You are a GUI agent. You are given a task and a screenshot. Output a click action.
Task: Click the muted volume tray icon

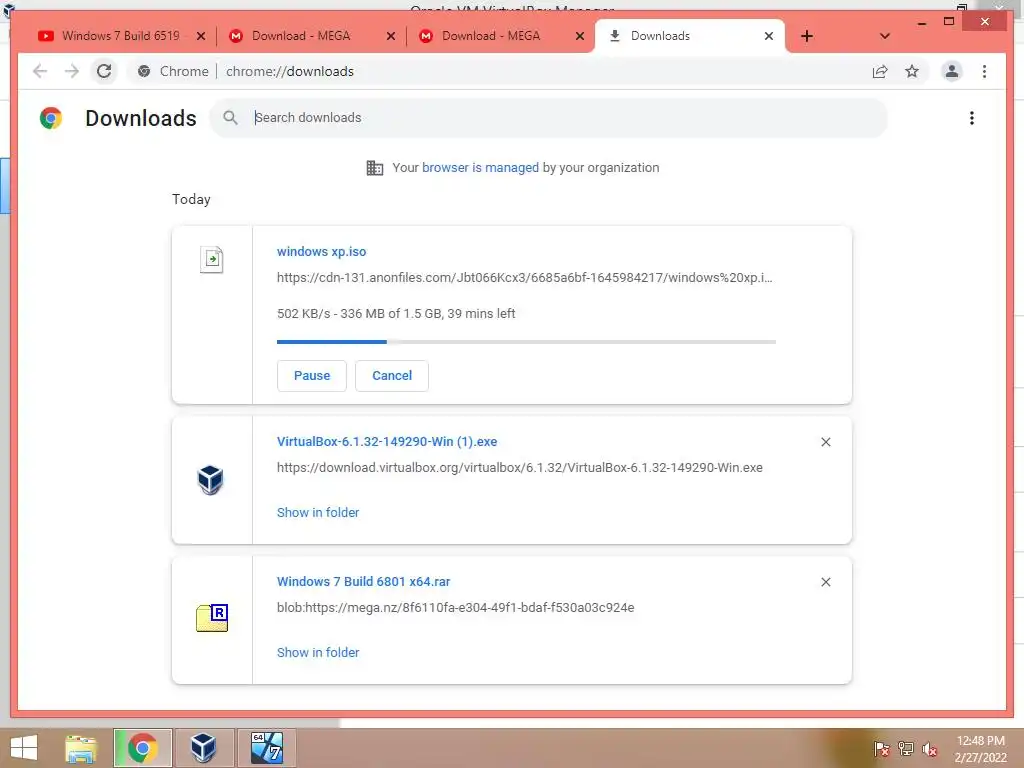929,749
